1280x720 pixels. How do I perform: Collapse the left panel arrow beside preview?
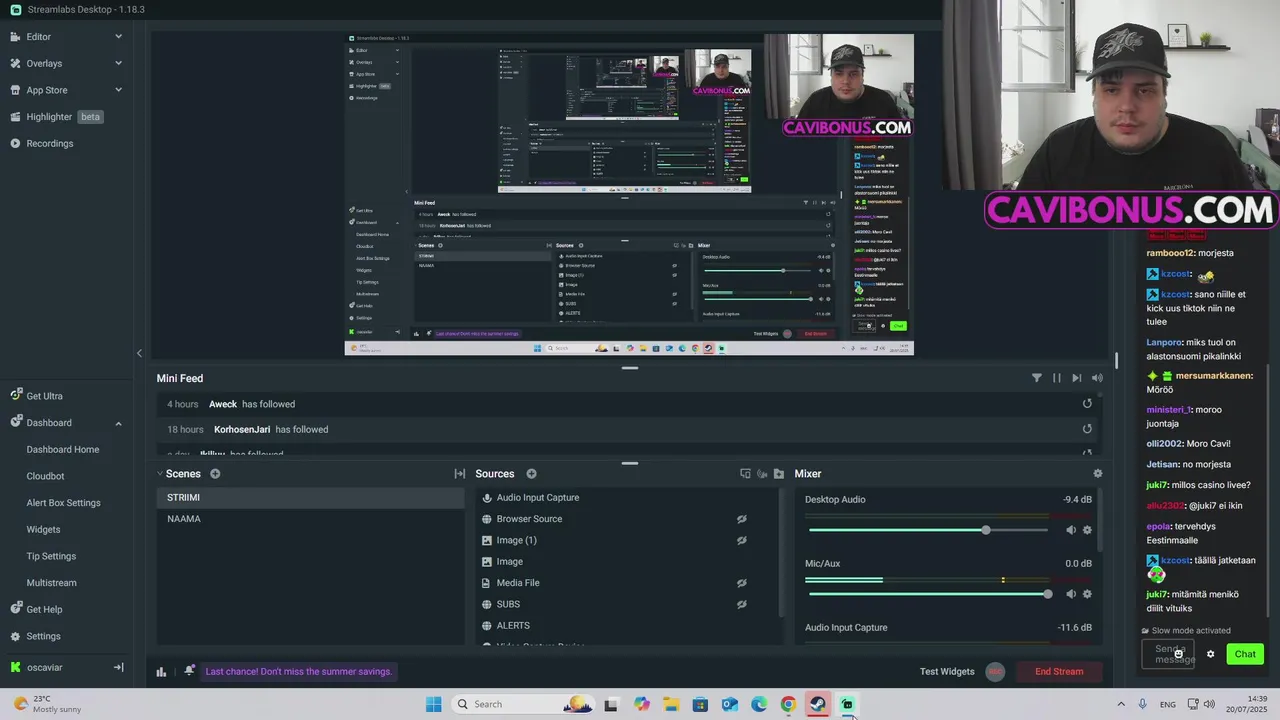(139, 353)
